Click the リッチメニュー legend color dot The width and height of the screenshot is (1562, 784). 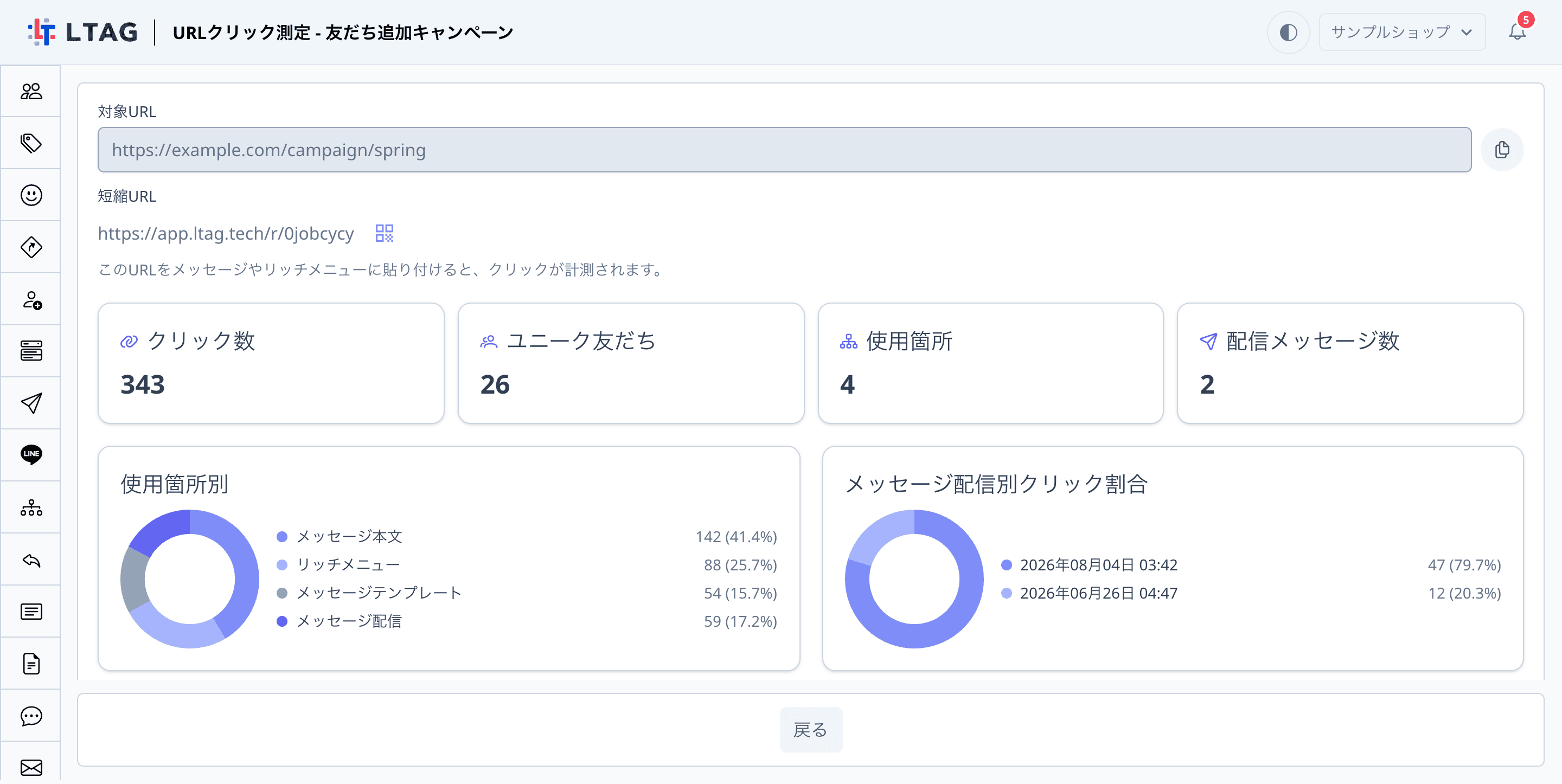pyautogui.click(x=281, y=564)
